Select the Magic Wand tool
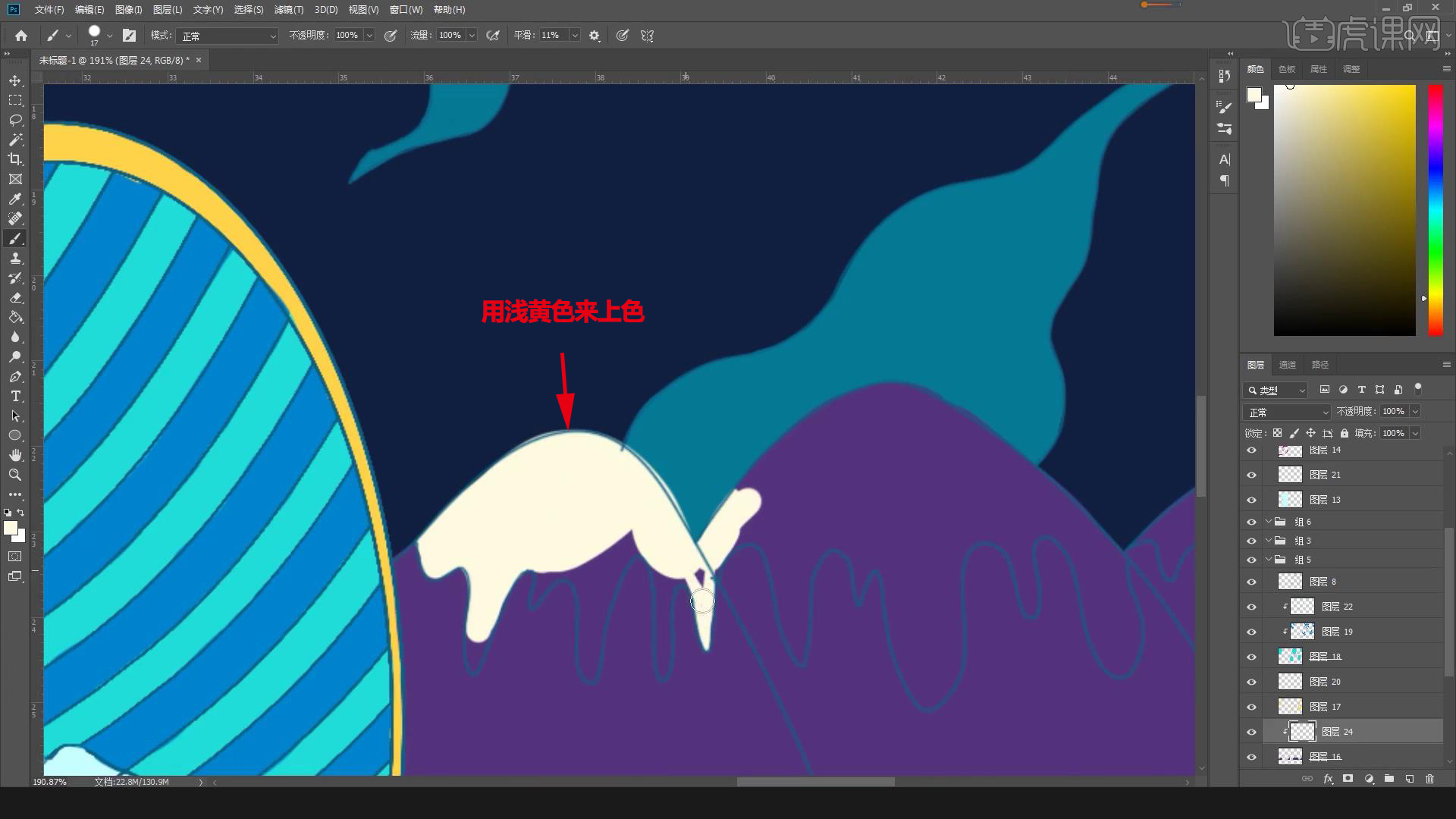The height and width of the screenshot is (819, 1456). point(15,140)
